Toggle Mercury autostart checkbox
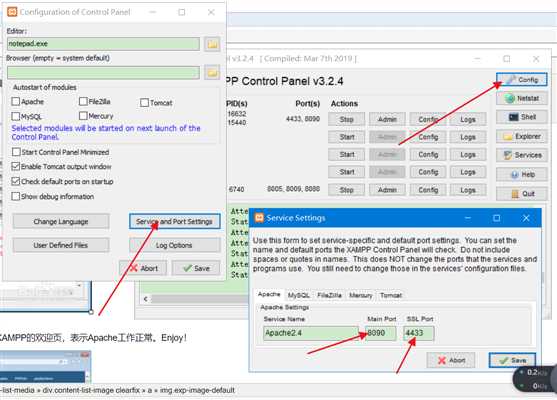Screen dimensions: 557x400 83,116
